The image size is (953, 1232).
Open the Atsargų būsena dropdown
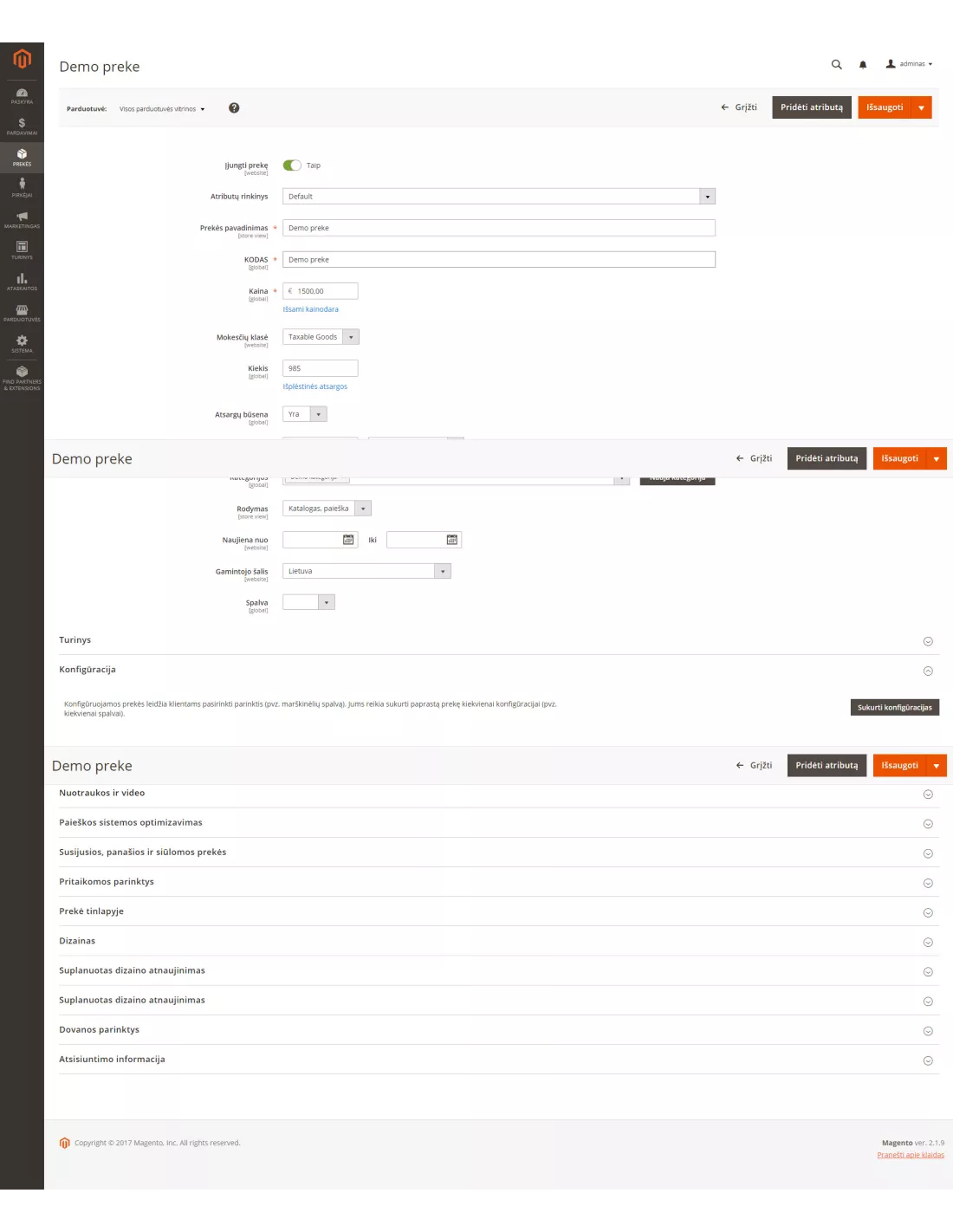[x=305, y=414]
